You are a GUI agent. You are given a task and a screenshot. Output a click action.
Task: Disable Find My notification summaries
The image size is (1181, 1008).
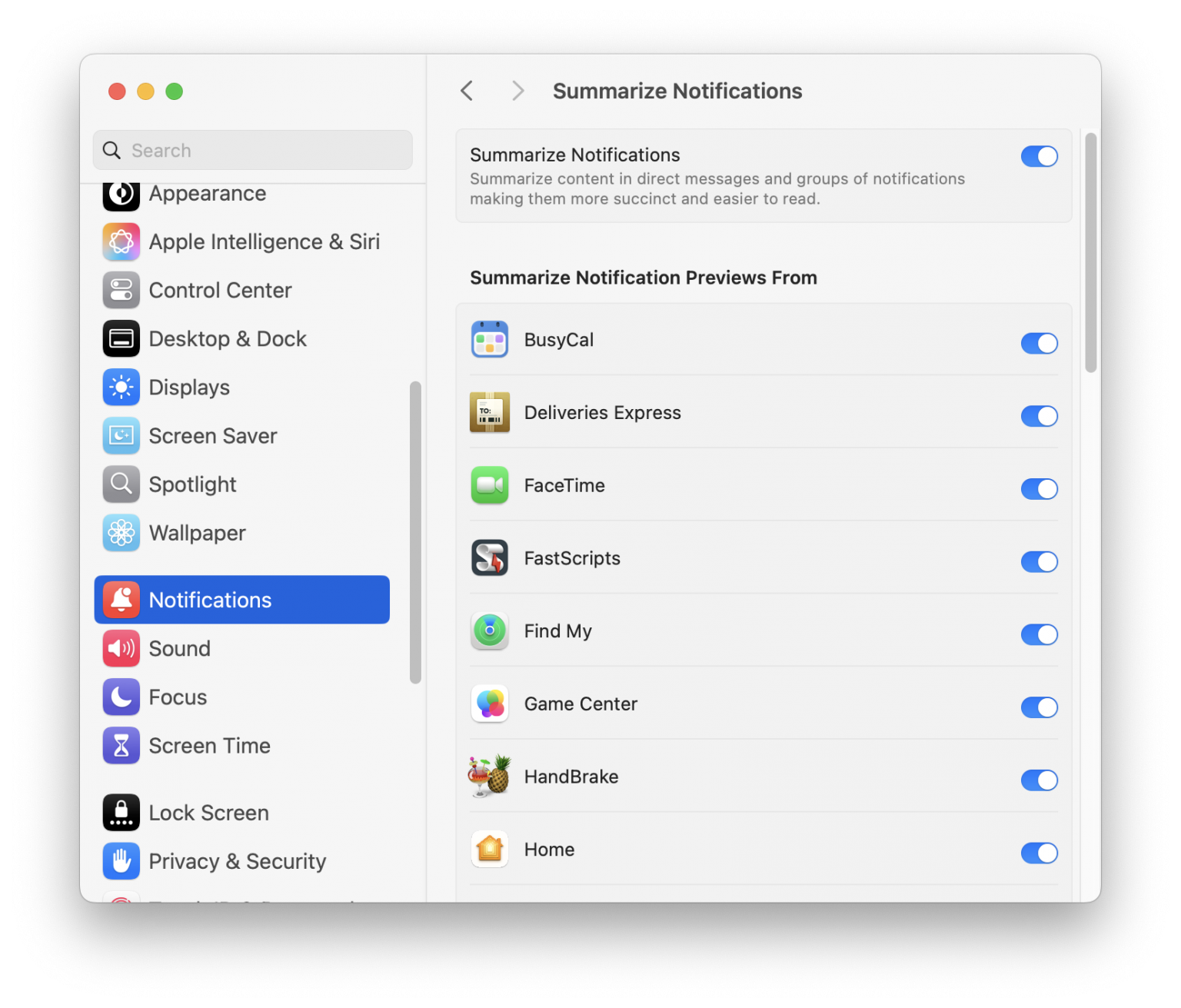point(1040,634)
